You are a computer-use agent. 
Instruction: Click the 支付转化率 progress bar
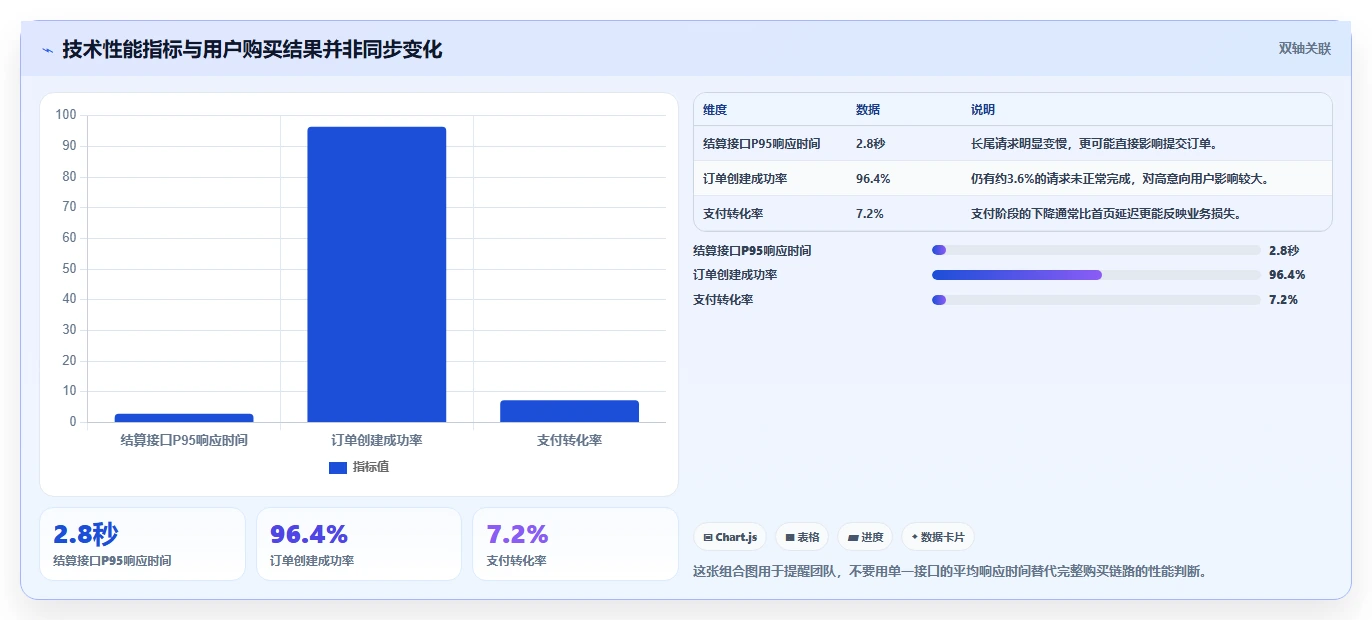tap(1095, 300)
